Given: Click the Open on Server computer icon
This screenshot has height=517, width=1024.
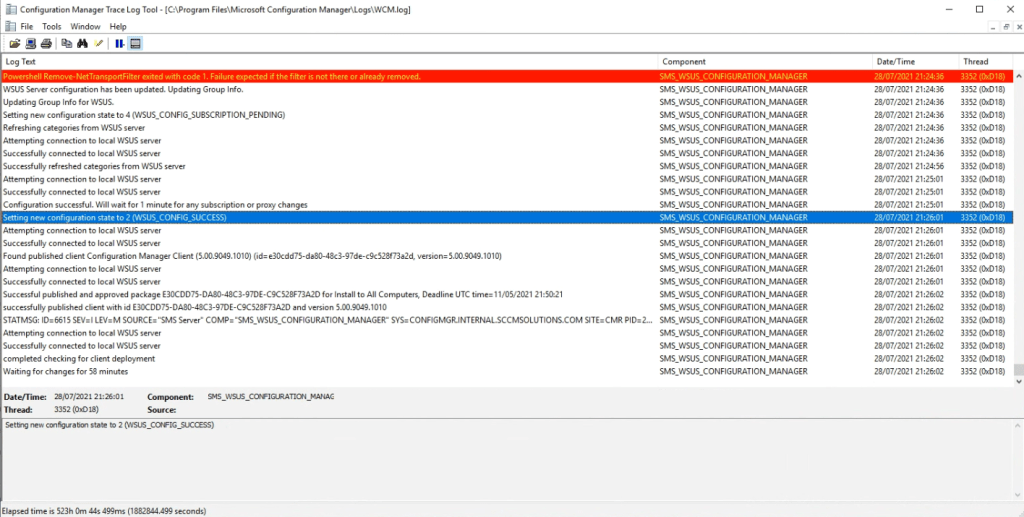Looking at the screenshot, I should [x=31, y=43].
